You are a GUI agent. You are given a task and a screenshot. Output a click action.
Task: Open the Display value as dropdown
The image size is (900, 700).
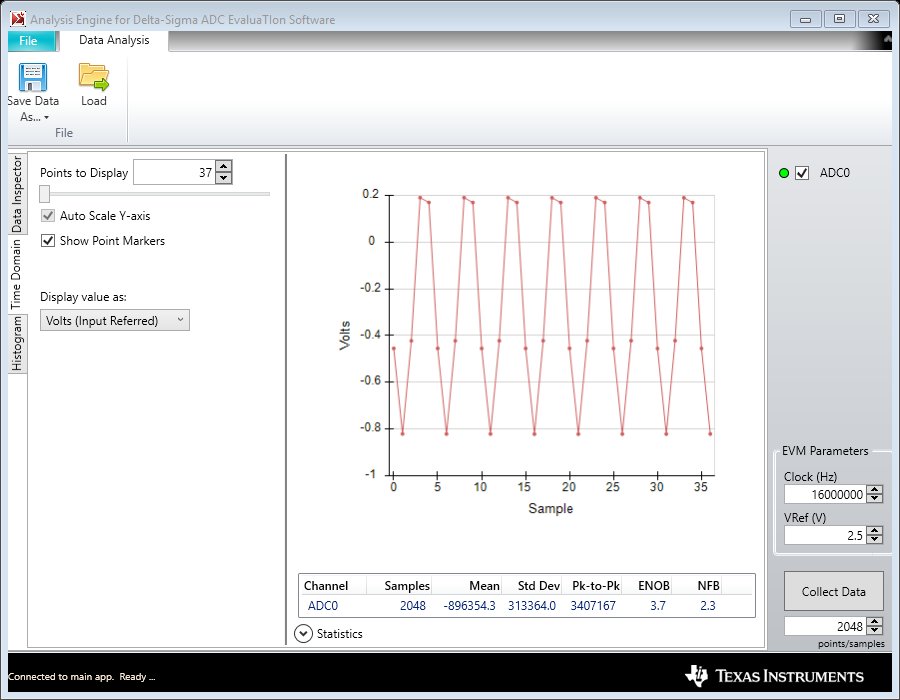click(x=115, y=320)
